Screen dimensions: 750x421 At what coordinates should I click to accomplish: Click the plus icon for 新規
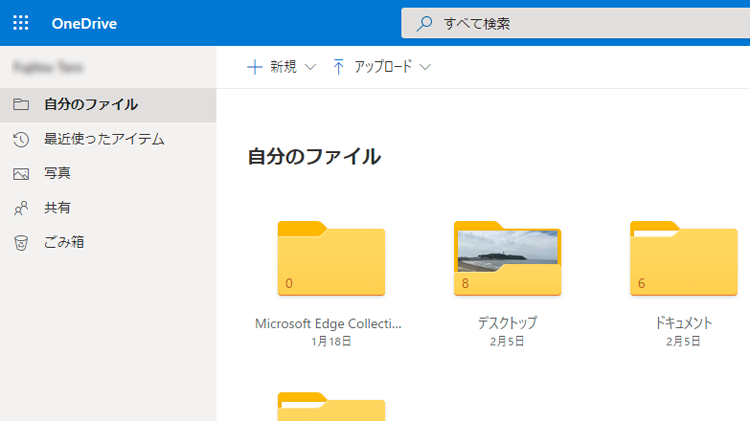[x=254, y=67]
